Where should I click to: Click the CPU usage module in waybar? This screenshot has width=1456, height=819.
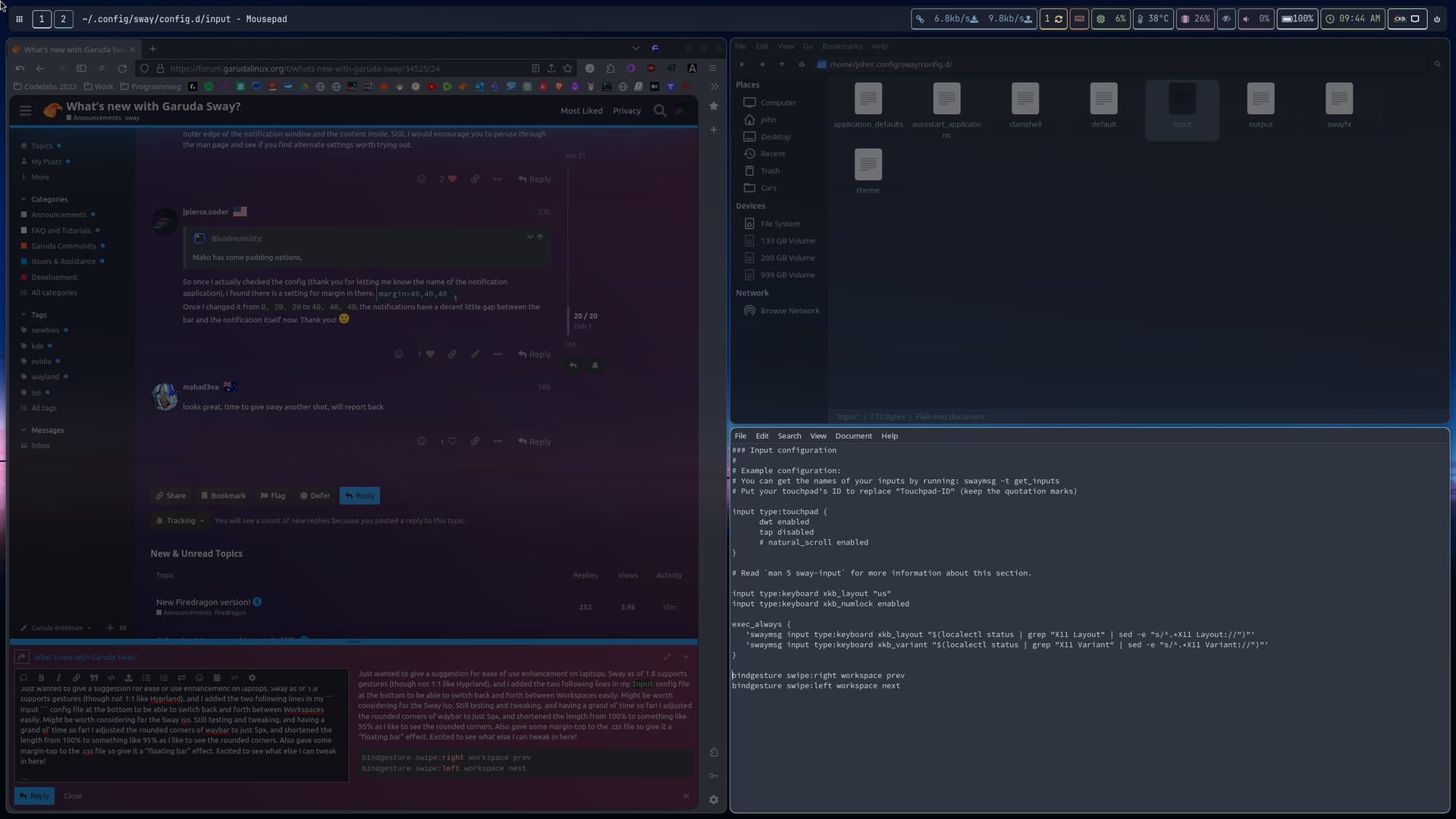point(1111,19)
